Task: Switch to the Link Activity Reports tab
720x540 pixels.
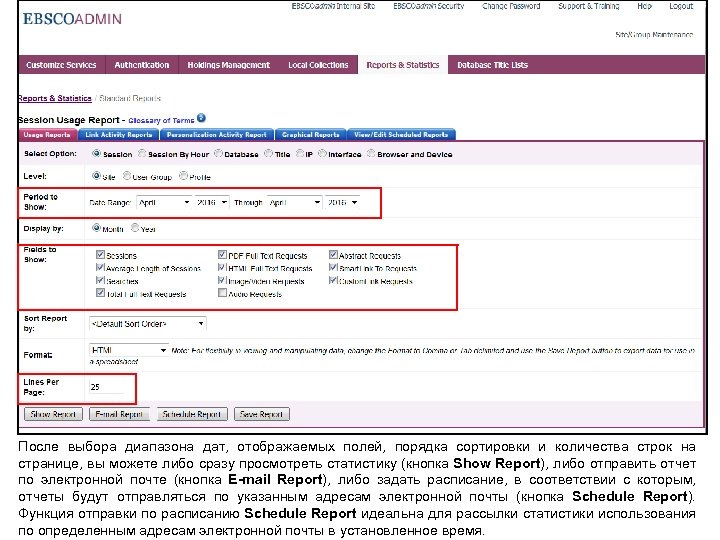Action: click(118, 135)
